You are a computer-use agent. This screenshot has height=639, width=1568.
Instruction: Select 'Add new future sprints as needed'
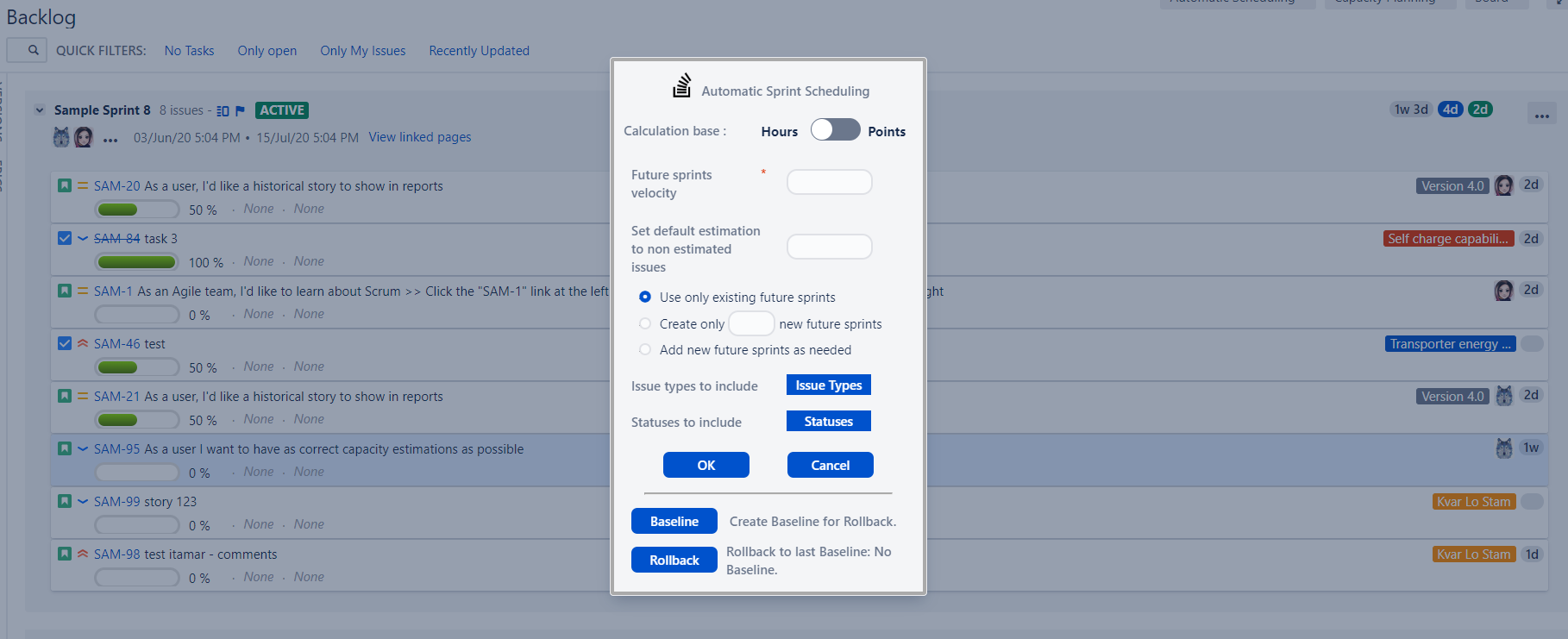645,349
